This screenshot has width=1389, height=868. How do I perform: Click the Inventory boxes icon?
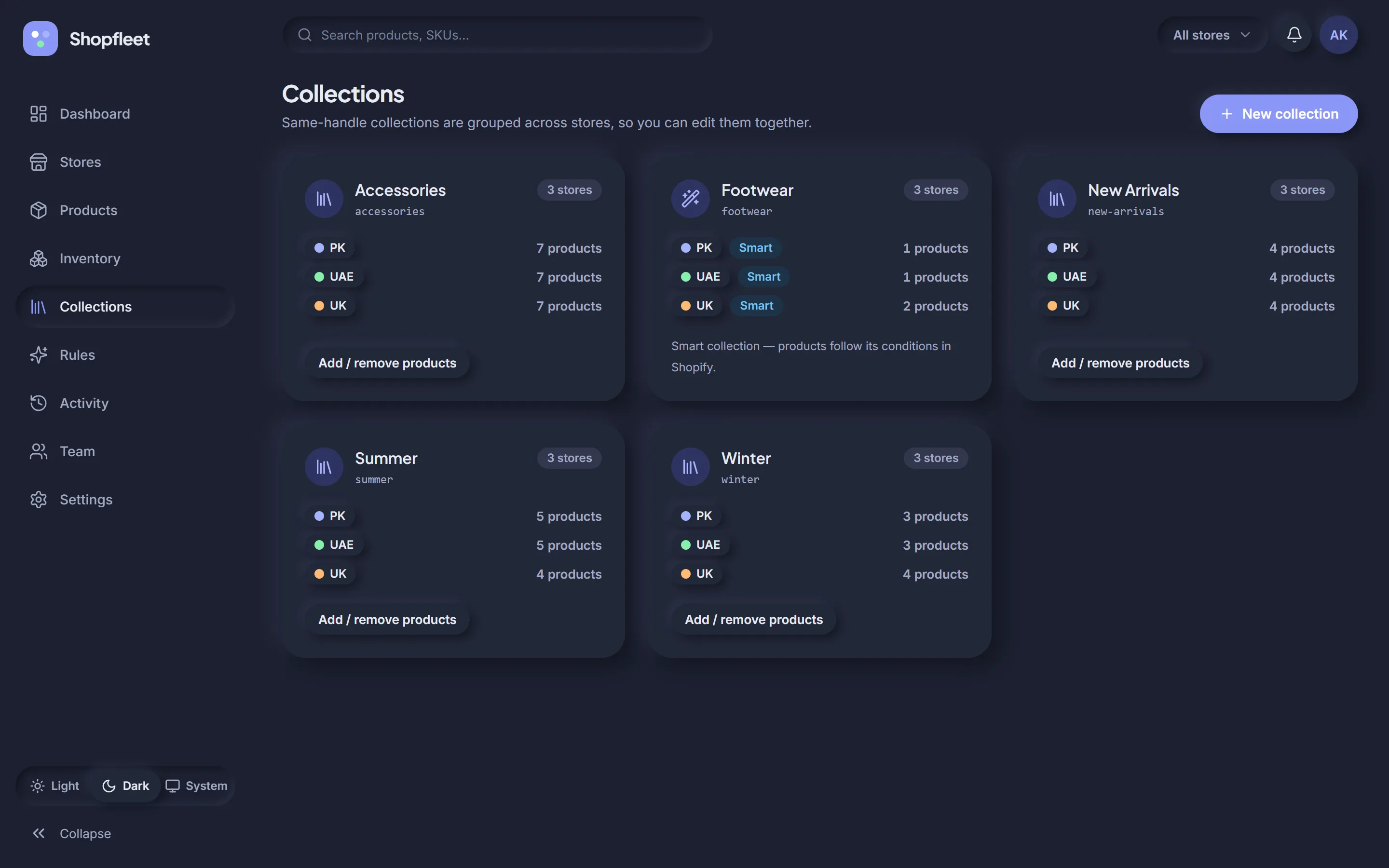(x=39, y=258)
